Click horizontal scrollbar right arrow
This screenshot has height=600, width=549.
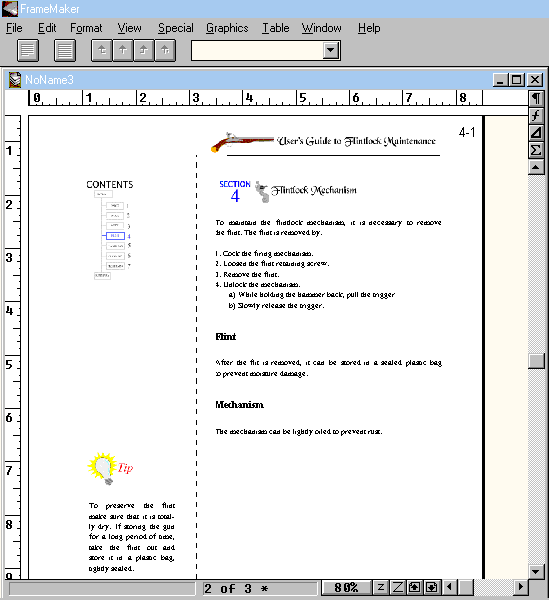520,587
